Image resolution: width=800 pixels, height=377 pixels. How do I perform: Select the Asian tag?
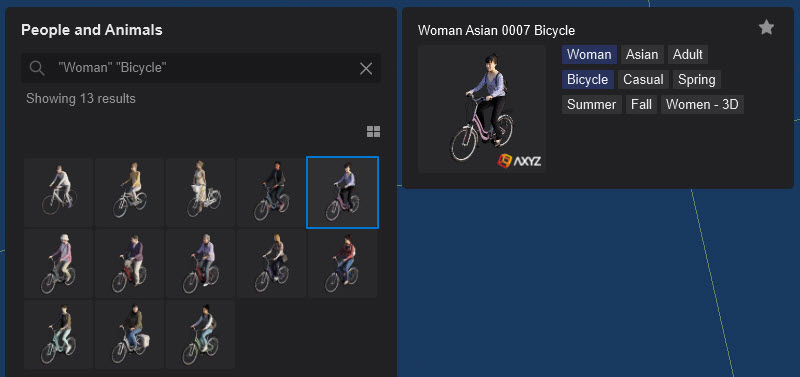tap(642, 55)
